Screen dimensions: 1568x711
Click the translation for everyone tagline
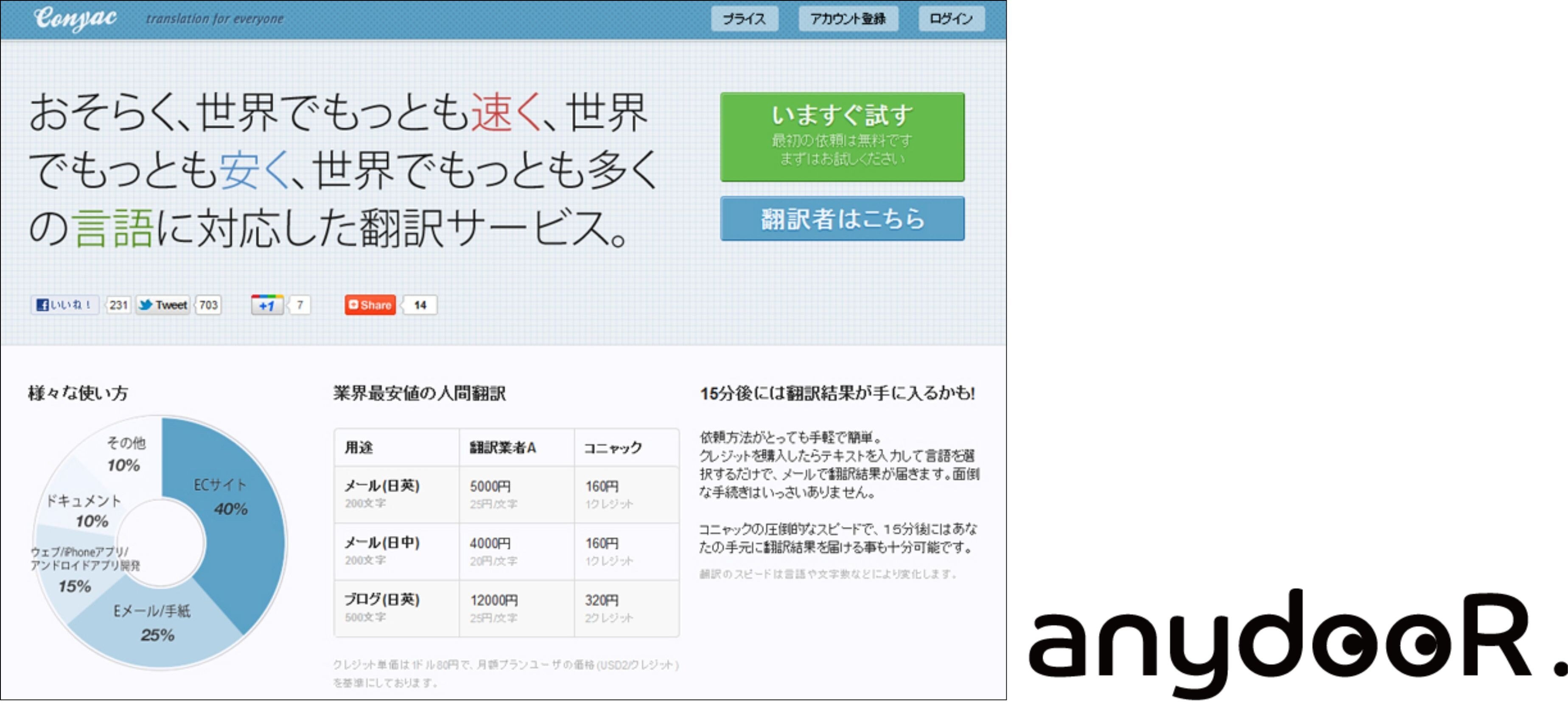pyautogui.click(x=214, y=19)
